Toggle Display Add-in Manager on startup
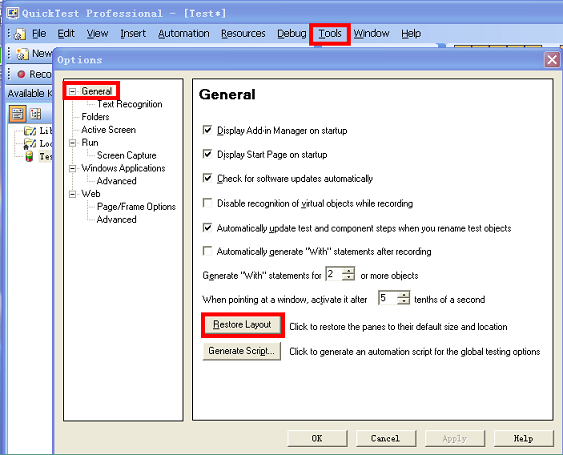Image resolution: width=563 pixels, height=455 pixels. click(207, 130)
